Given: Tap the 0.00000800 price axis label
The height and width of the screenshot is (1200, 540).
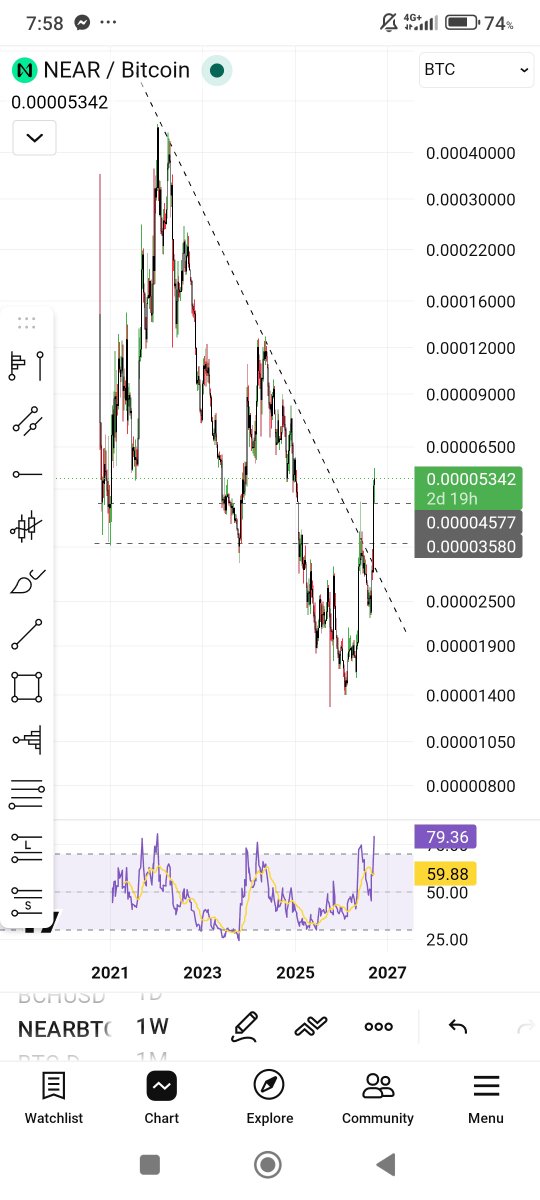Looking at the screenshot, I should (470, 786).
